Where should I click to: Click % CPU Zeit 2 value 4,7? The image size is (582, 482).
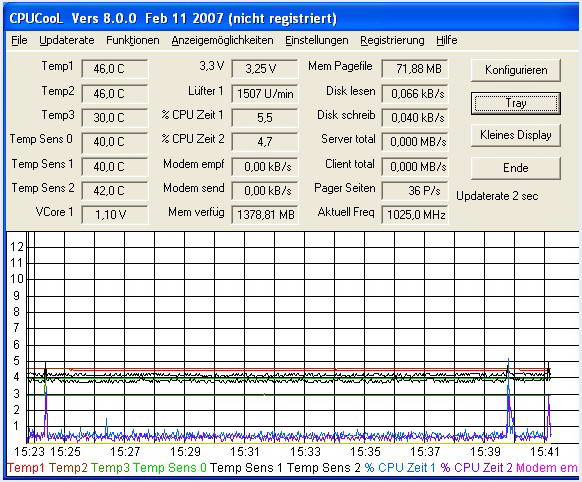(264, 142)
